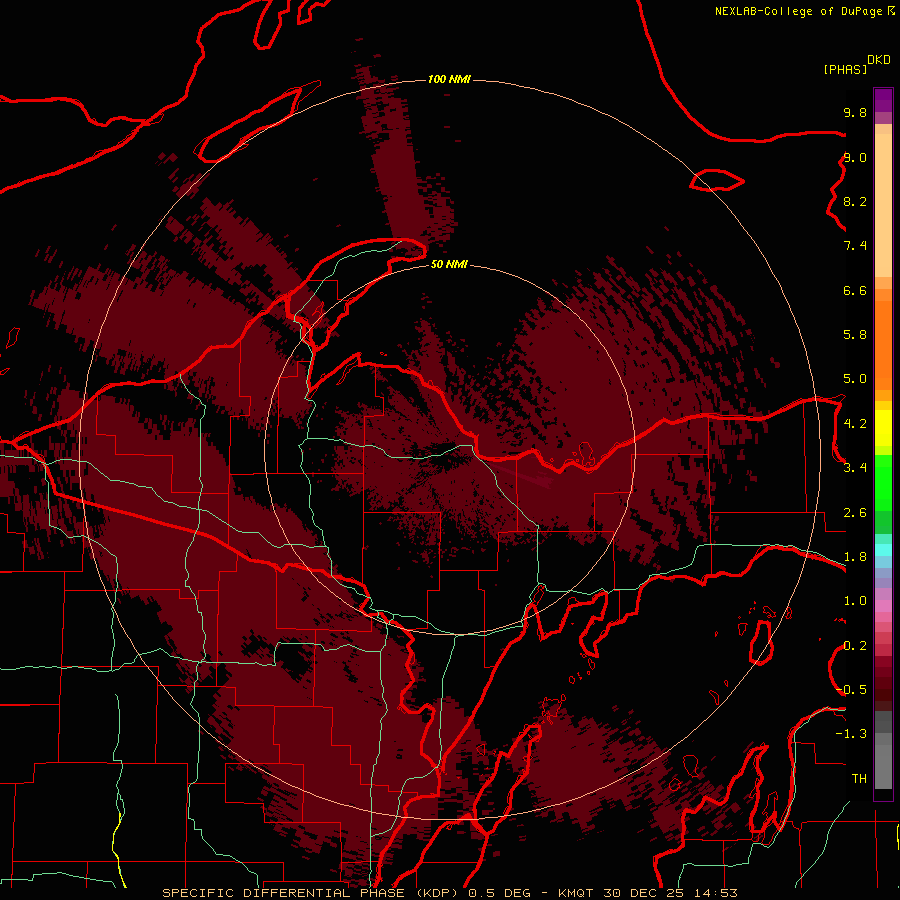This screenshot has height=900, width=900.
Task: Click legend value 0.2
Action: click(855, 646)
